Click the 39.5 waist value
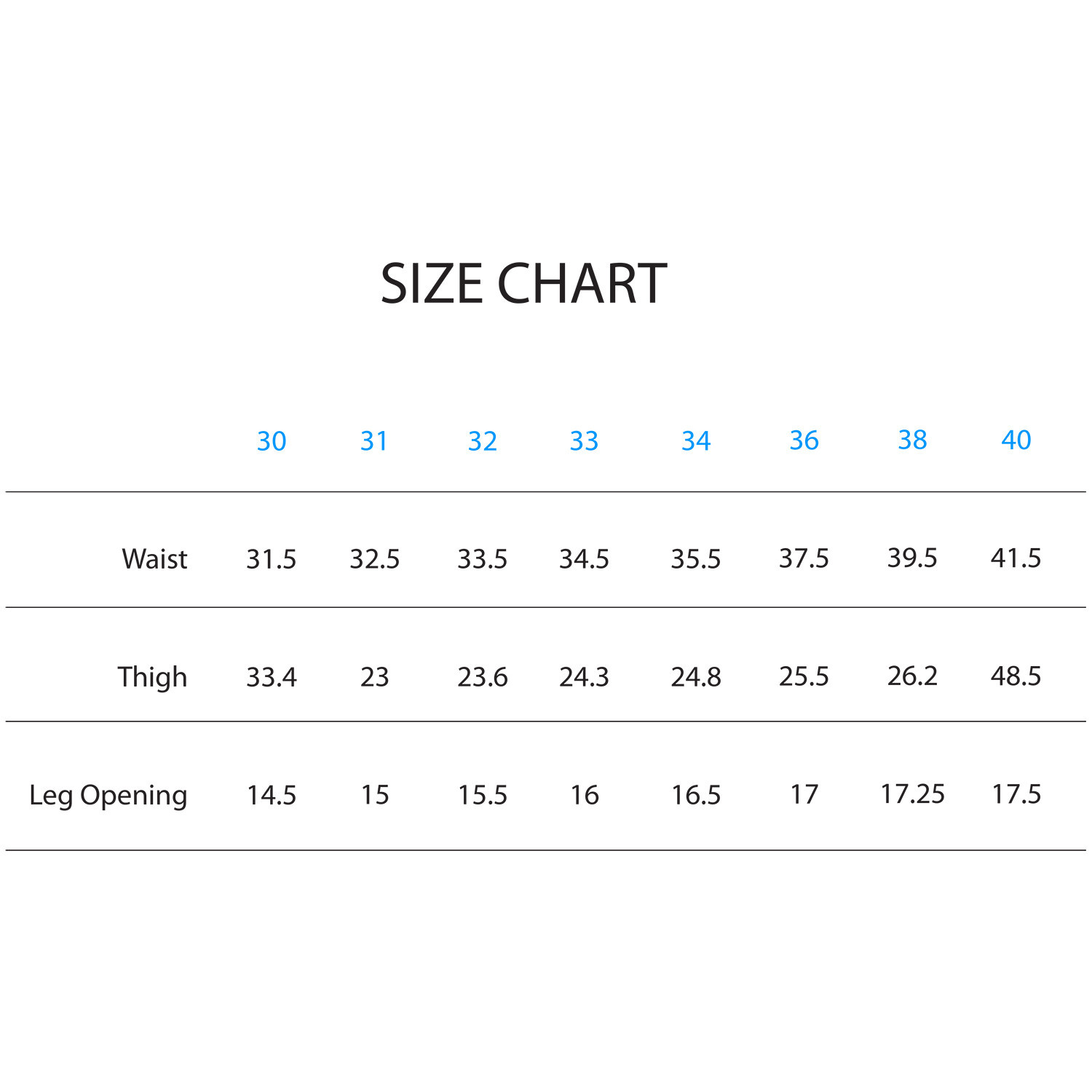 pyautogui.click(x=911, y=558)
